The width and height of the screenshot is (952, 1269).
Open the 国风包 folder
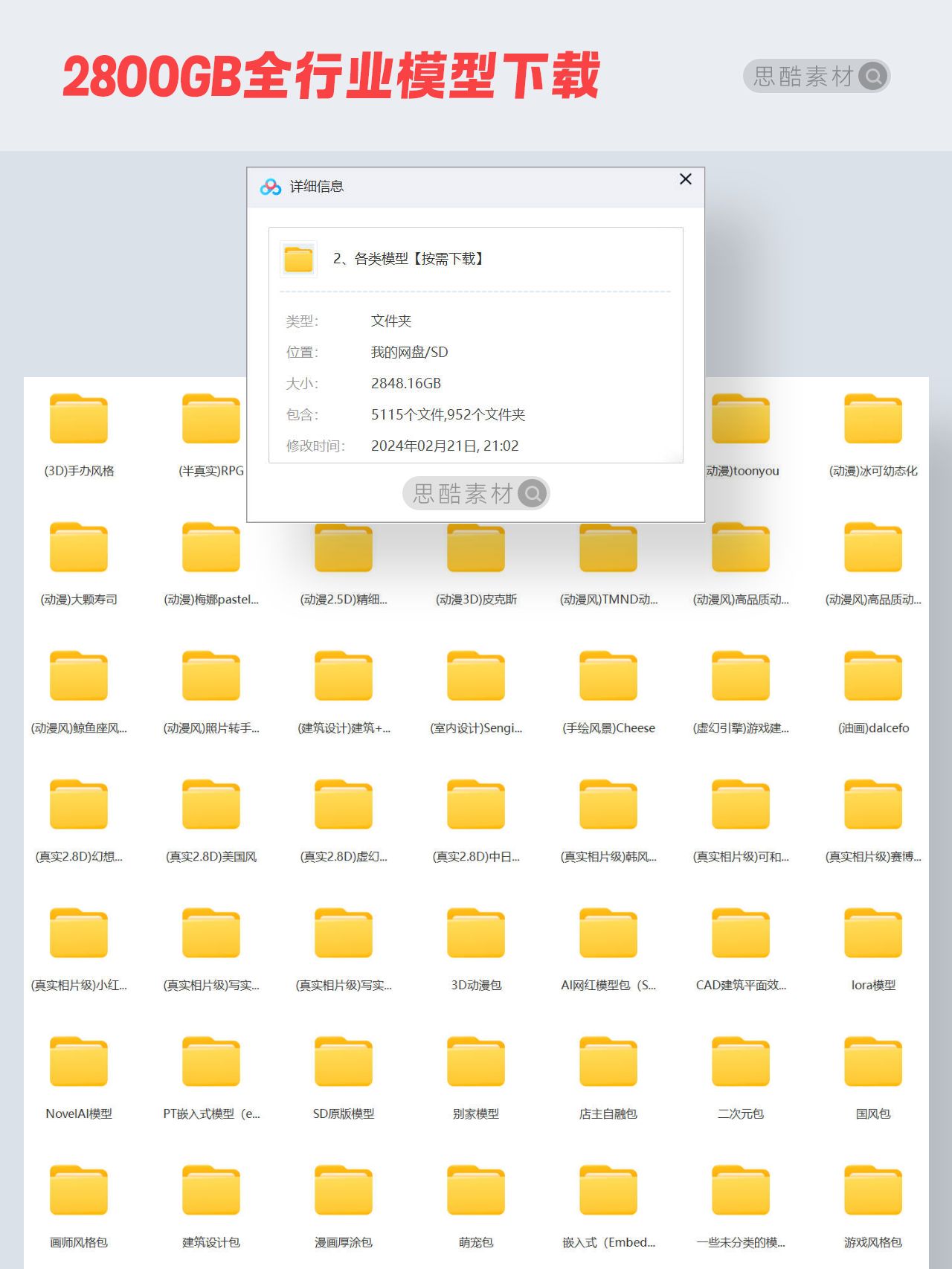[873, 1061]
